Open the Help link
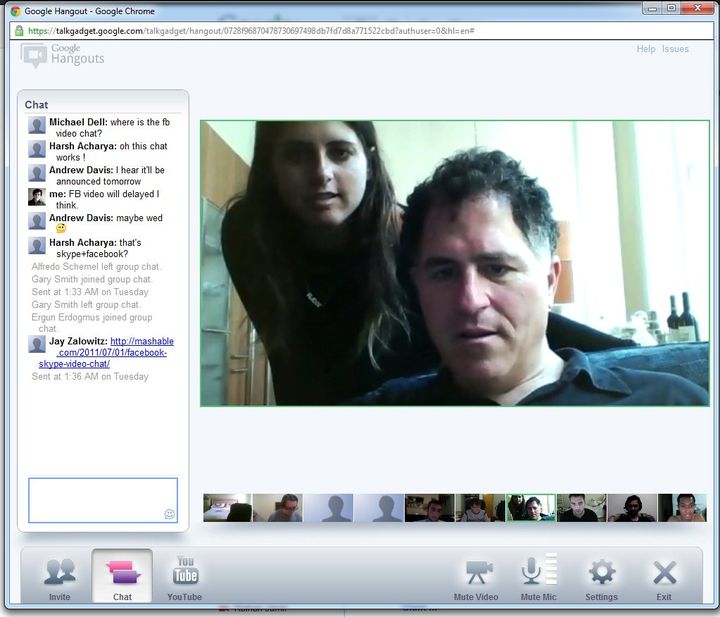The height and width of the screenshot is (617, 720). [x=646, y=49]
